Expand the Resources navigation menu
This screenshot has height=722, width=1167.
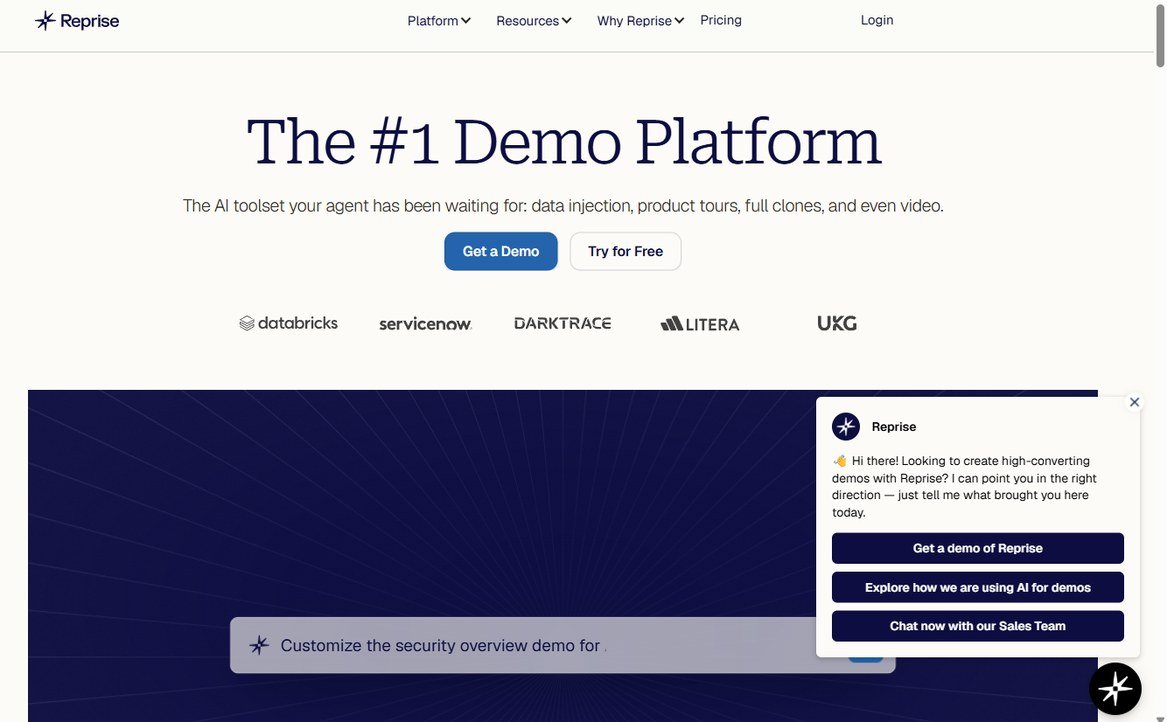[534, 21]
